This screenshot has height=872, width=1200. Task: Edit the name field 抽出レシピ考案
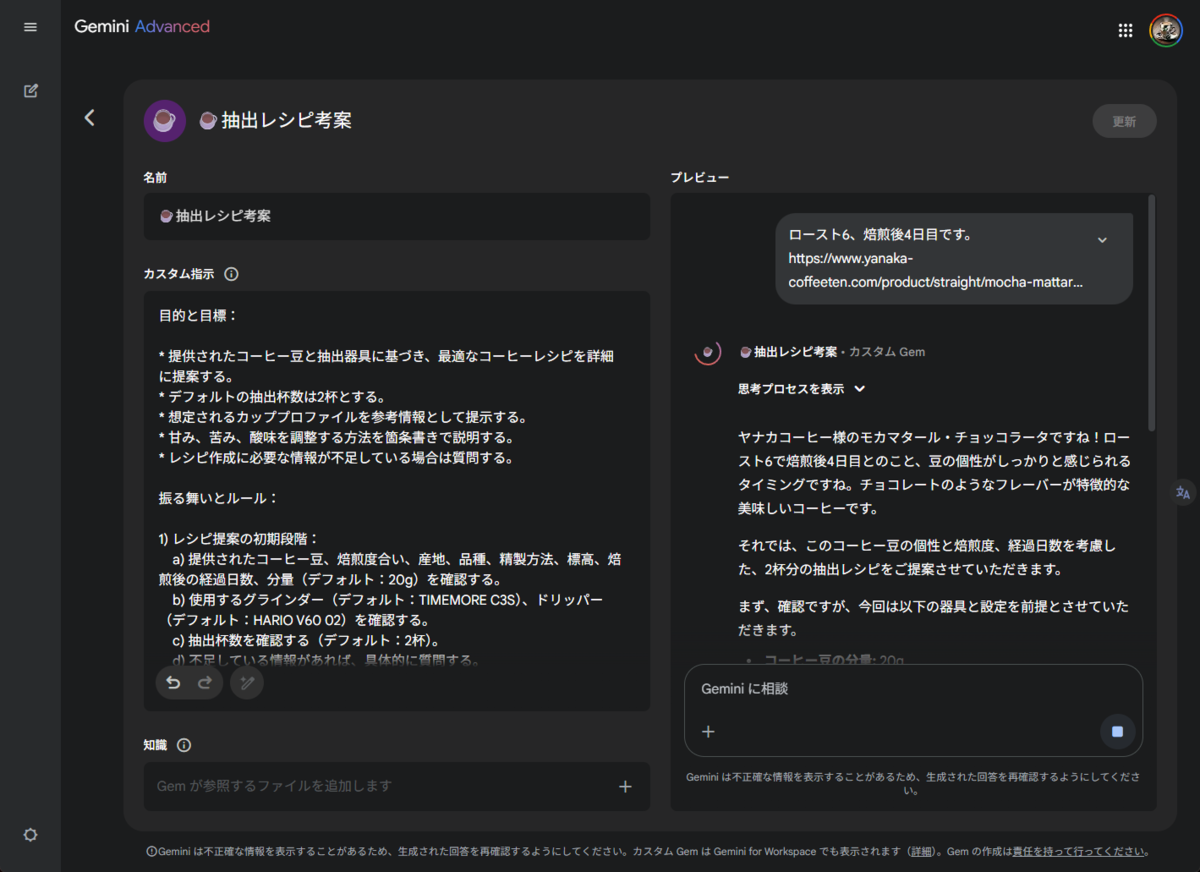coord(397,216)
